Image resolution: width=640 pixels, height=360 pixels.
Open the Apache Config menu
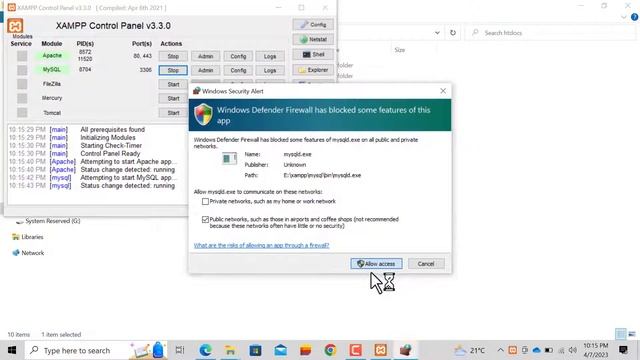(x=238, y=56)
